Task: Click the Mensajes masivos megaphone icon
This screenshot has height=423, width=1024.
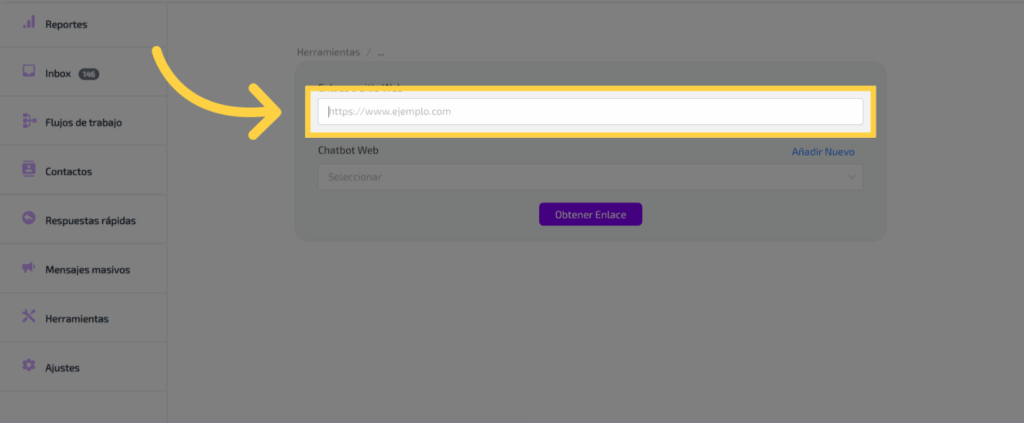Action: [29, 268]
